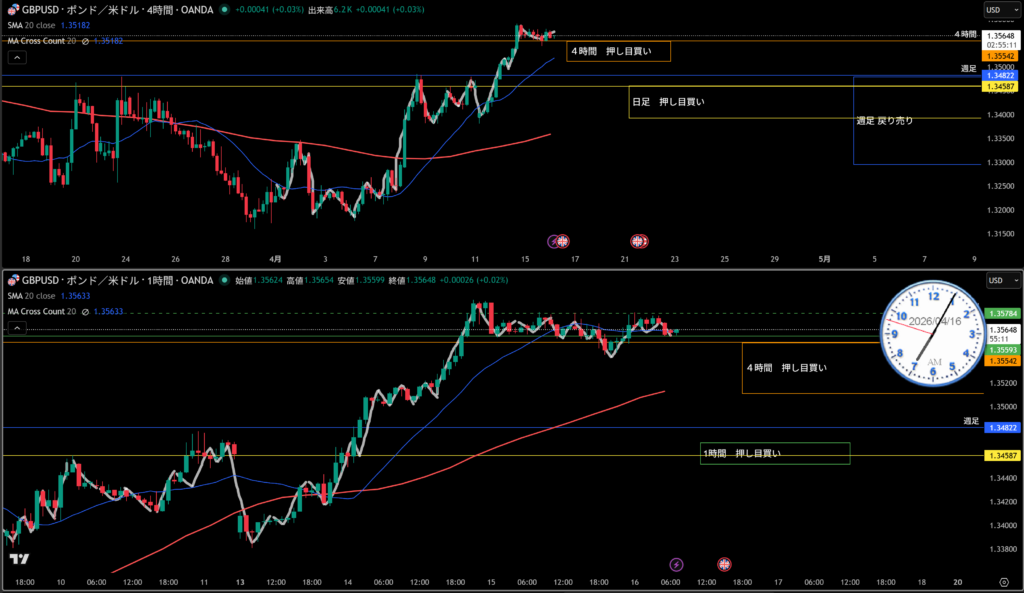Click the purple lightning event icon on lower chart

point(677,564)
